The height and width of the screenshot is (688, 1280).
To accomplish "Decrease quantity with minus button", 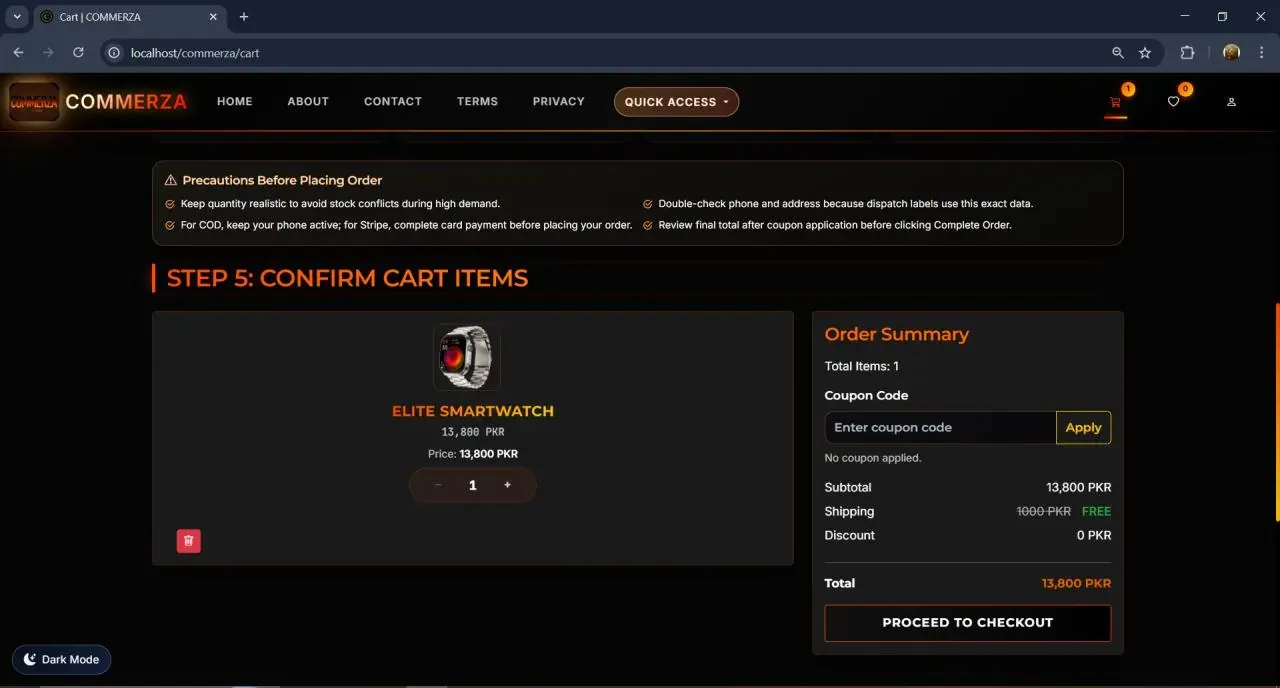I will tap(438, 485).
